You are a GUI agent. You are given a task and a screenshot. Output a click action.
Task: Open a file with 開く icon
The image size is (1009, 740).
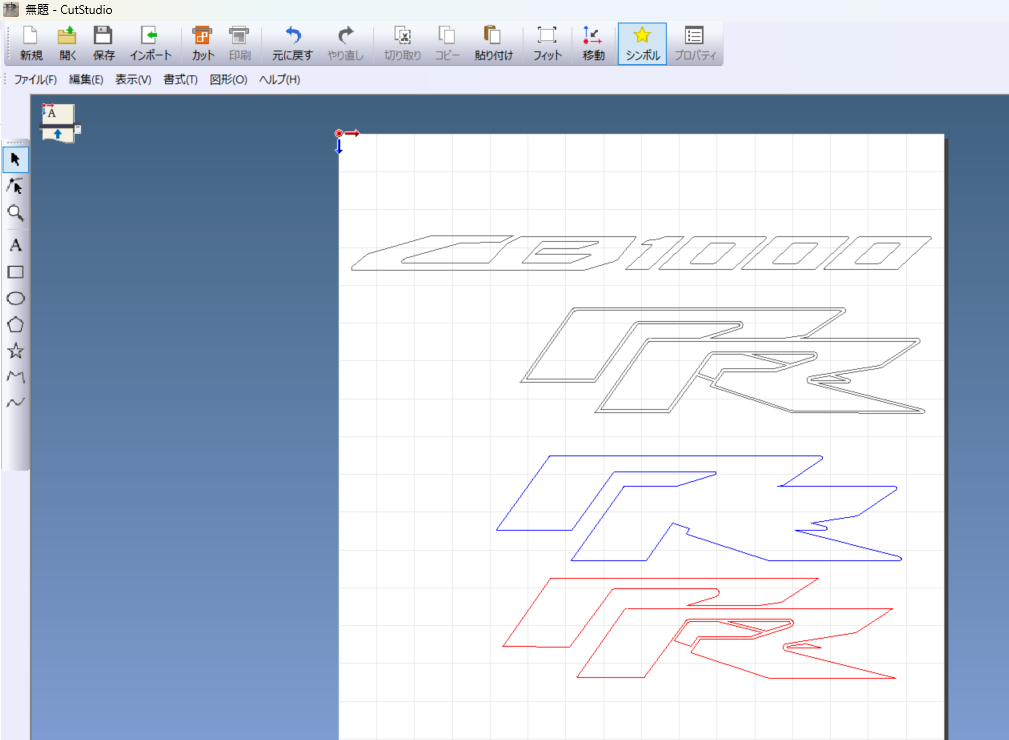[68, 44]
